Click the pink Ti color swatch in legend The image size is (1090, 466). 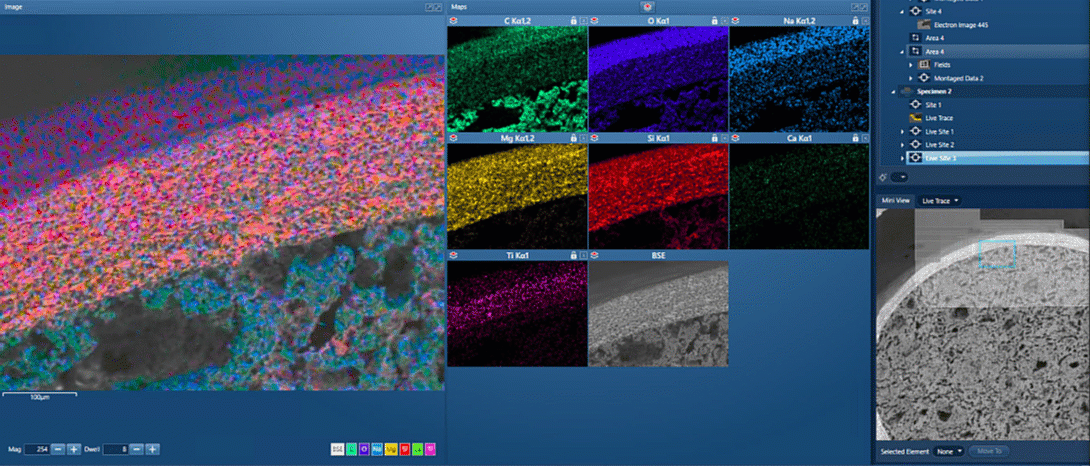430,450
